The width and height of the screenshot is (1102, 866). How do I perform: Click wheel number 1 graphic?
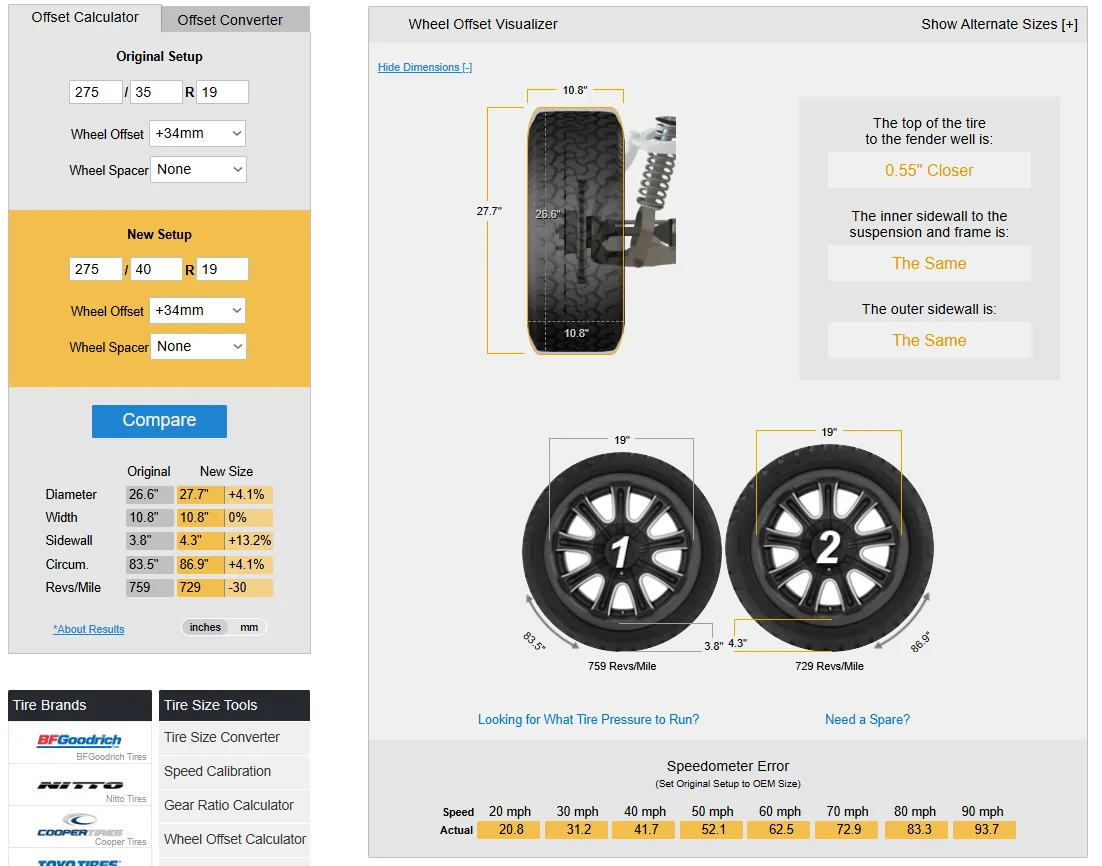pyautogui.click(x=621, y=551)
